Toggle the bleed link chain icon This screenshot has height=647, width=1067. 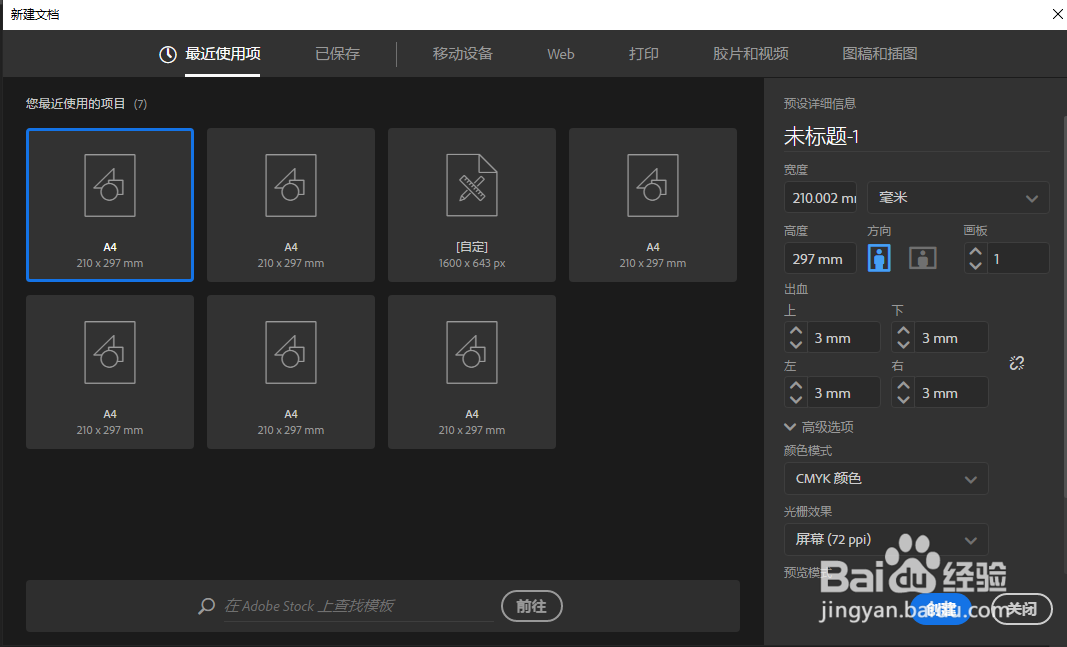coord(1017,363)
